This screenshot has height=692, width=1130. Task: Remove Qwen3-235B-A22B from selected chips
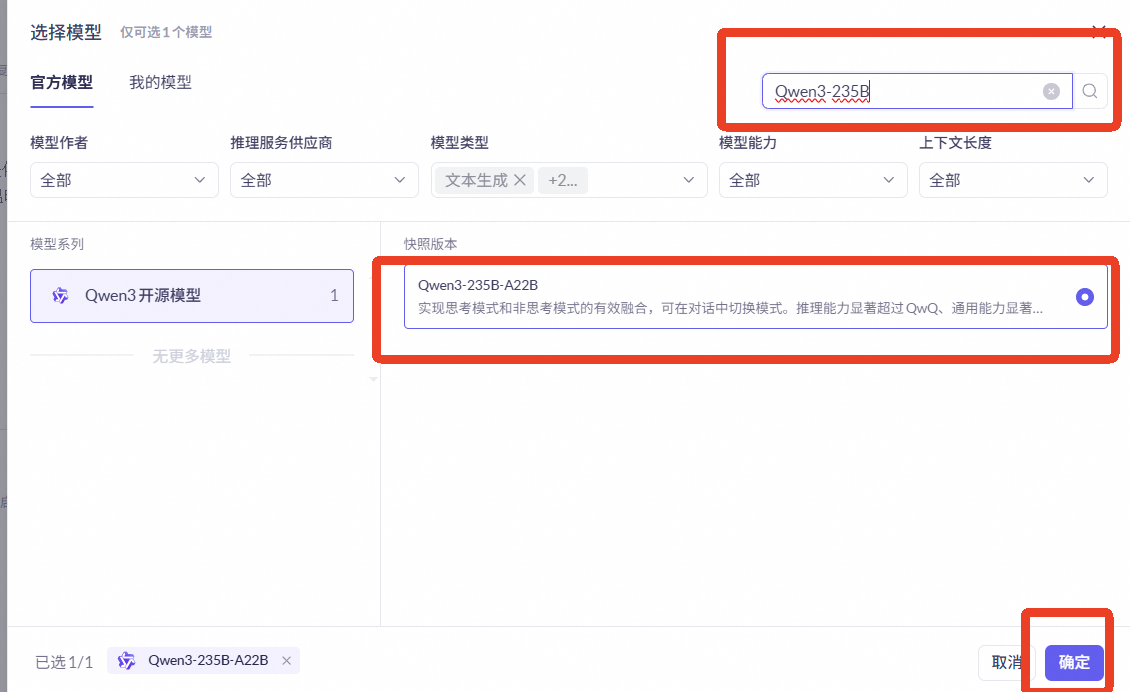point(286,660)
